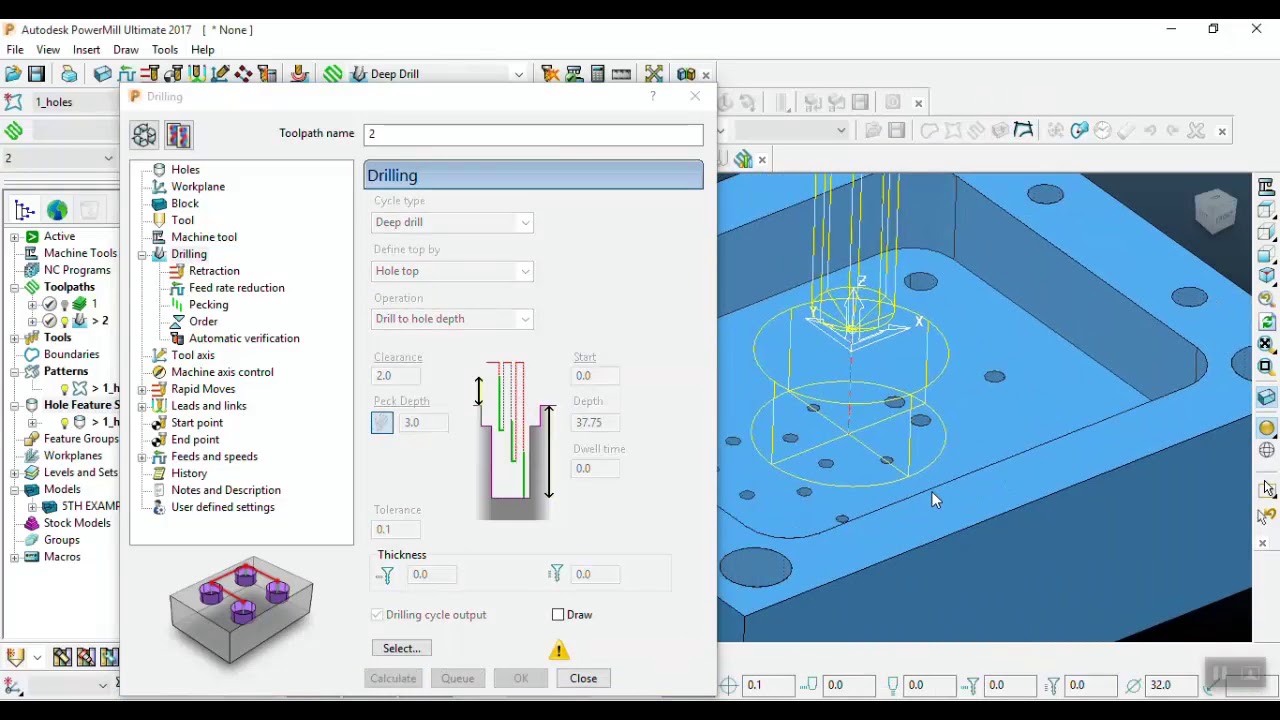Collapse the Toolpaths explorer branch
This screenshot has width=1280, height=720.
[x=14, y=287]
